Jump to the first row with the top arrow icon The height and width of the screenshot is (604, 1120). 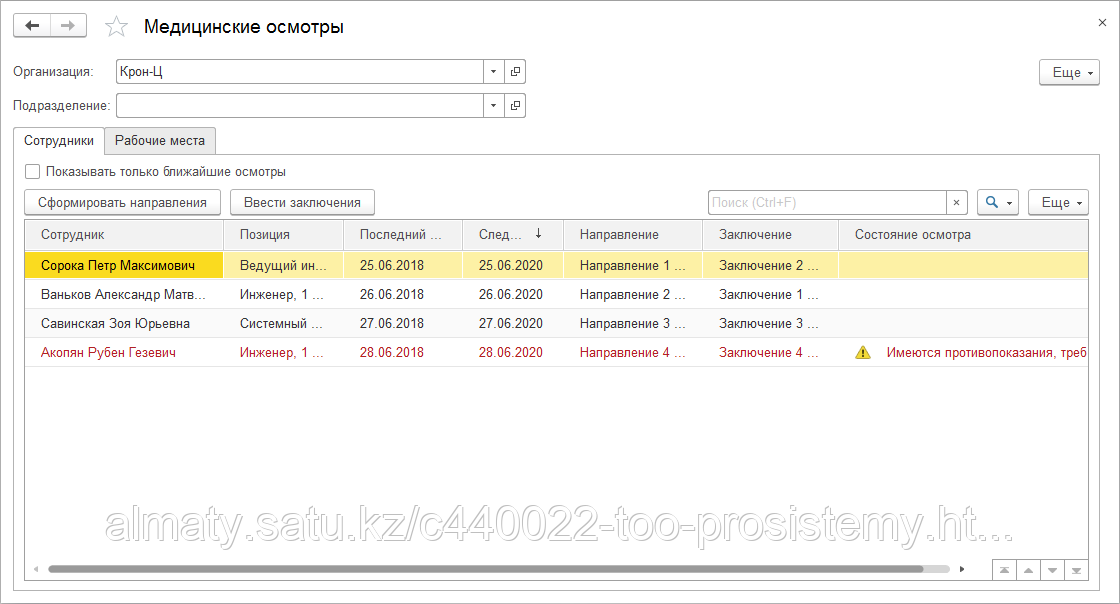(1004, 570)
